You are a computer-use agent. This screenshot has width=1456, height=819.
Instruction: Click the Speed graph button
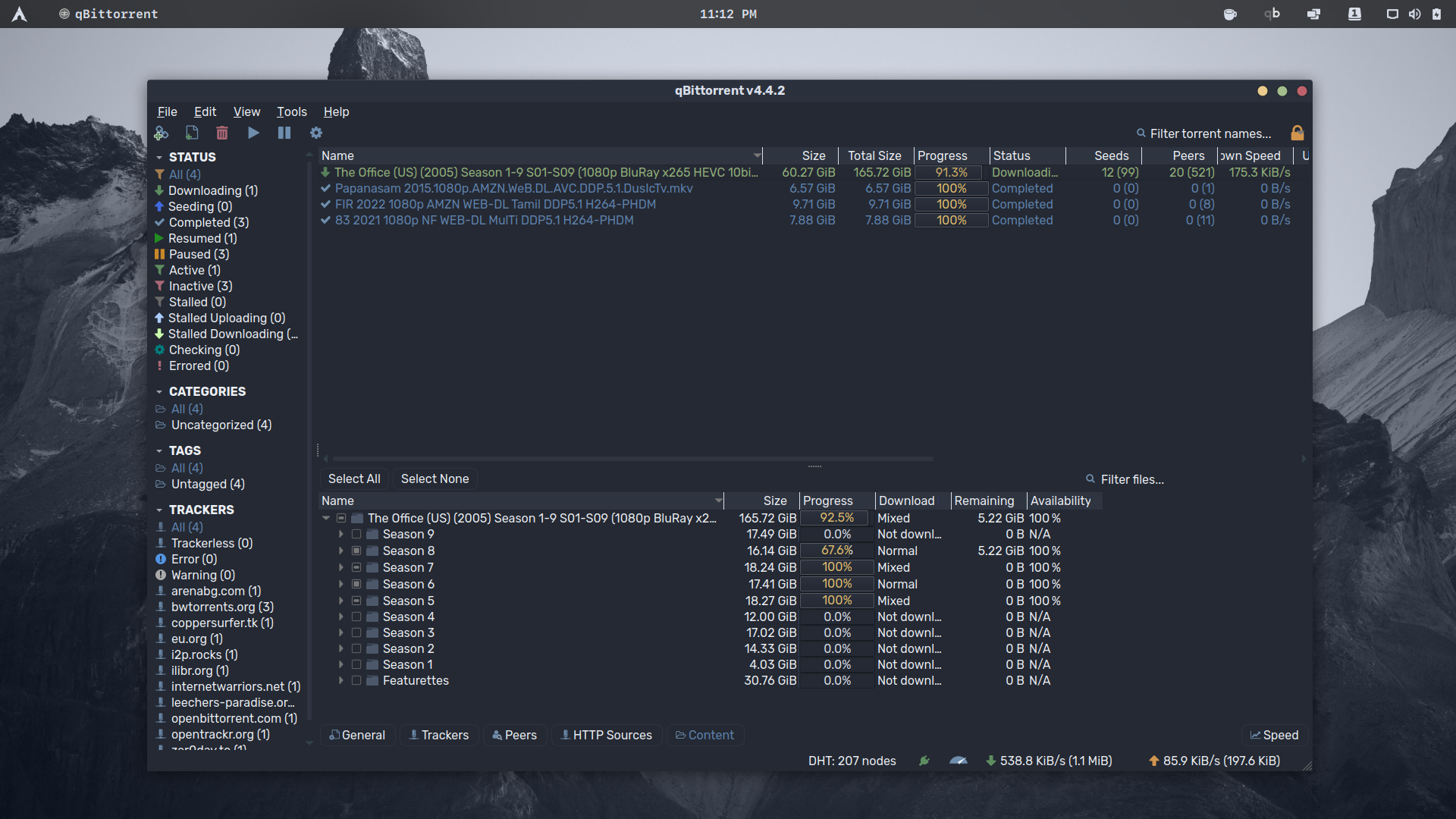1274,735
